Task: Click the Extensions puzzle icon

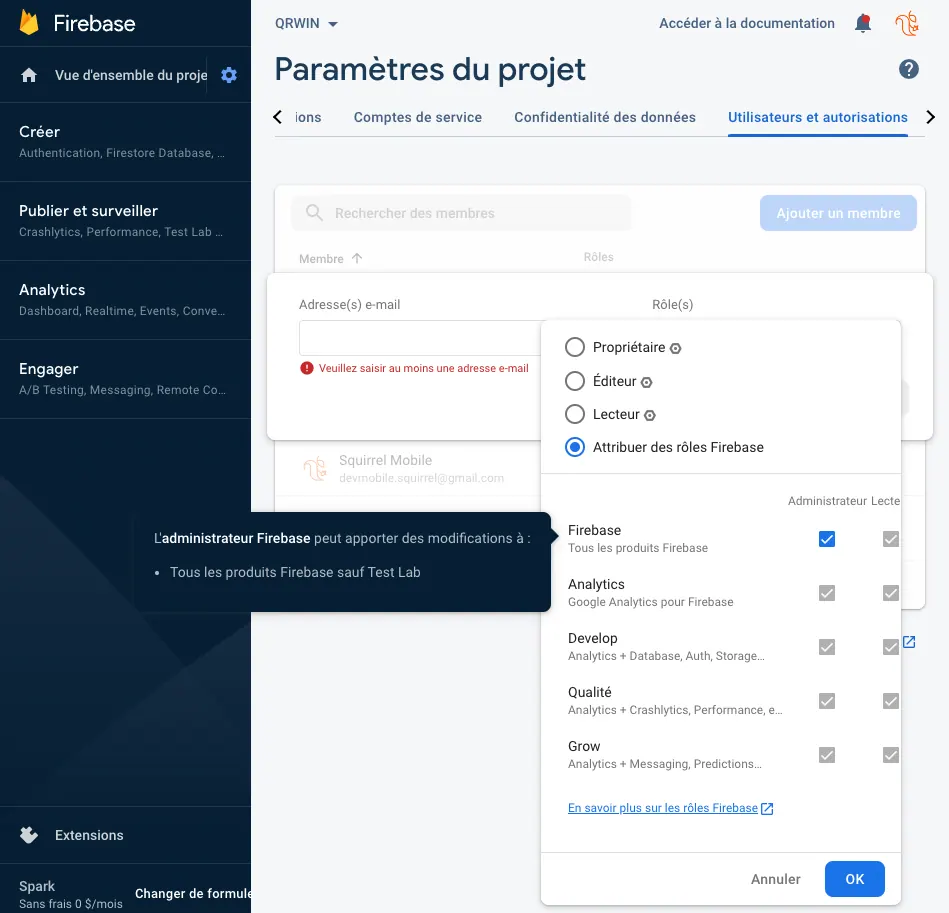Action: (x=28, y=835)
